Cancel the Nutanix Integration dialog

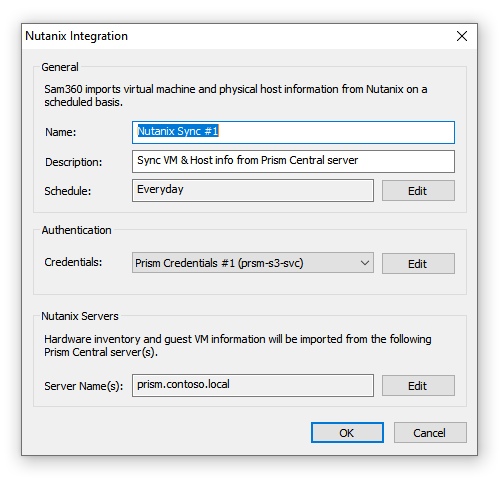[430, 433]
